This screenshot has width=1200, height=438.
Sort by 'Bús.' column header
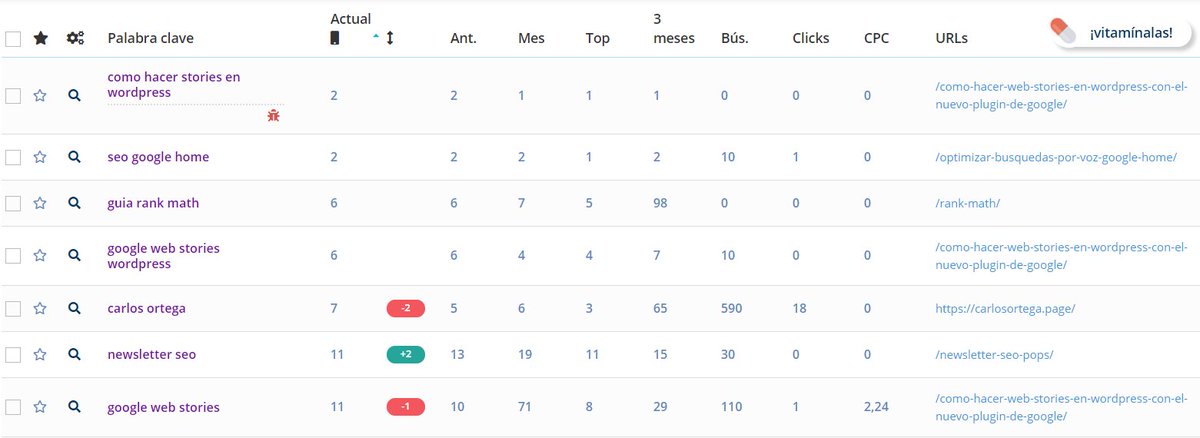click(x=735, y=38)
